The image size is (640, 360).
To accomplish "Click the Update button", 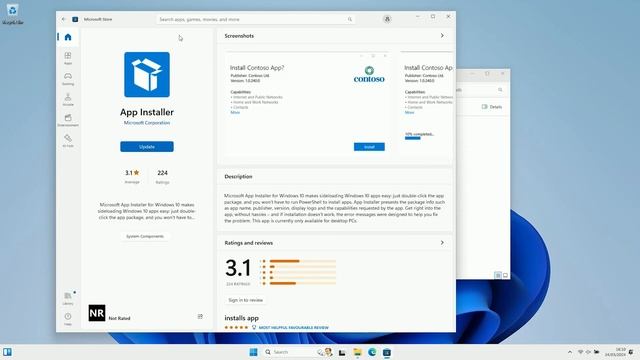I will [147, 147].
